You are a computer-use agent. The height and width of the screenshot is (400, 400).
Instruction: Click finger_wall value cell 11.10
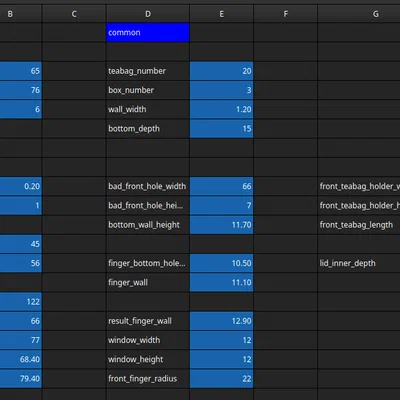[221, 282]
